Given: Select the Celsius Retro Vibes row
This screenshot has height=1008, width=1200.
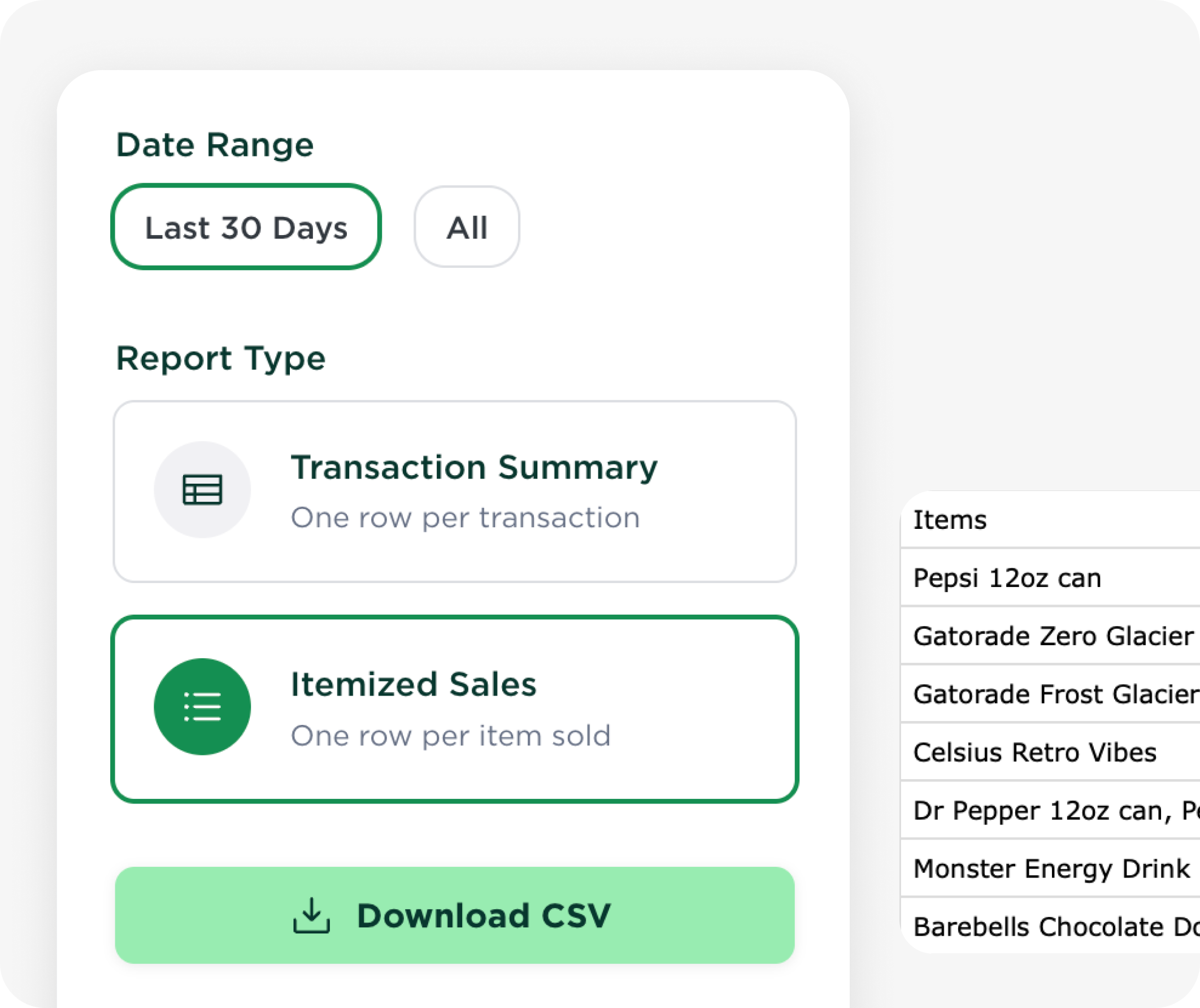Looking at the screenshot, I should point(1034,752).
